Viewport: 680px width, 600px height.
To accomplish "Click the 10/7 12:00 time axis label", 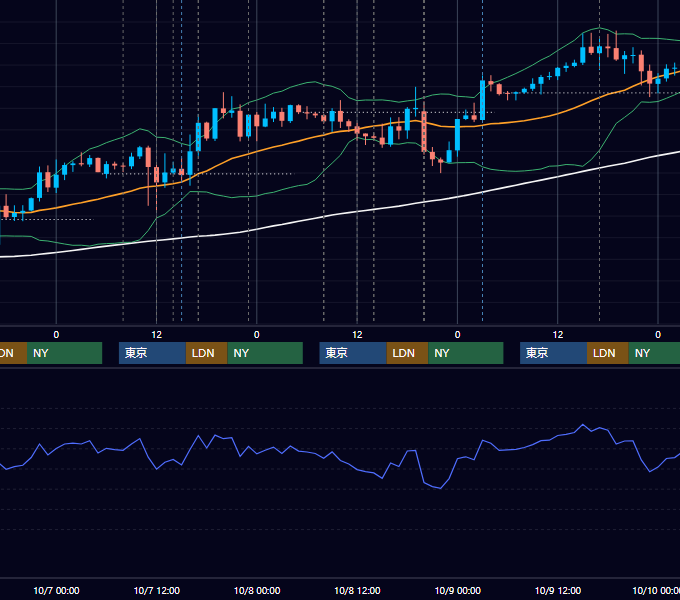I will tap(157, 590).
